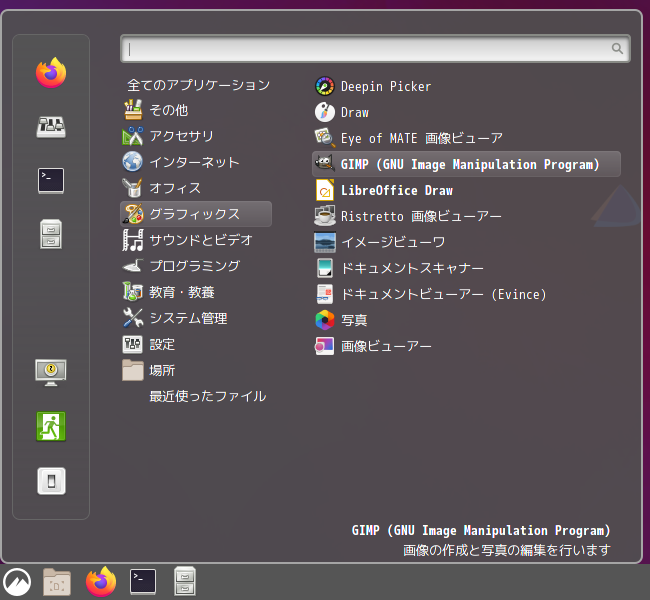Click the イメージビューワ landscape icon
The image size is (650, 600).
(x=325, y=242)
